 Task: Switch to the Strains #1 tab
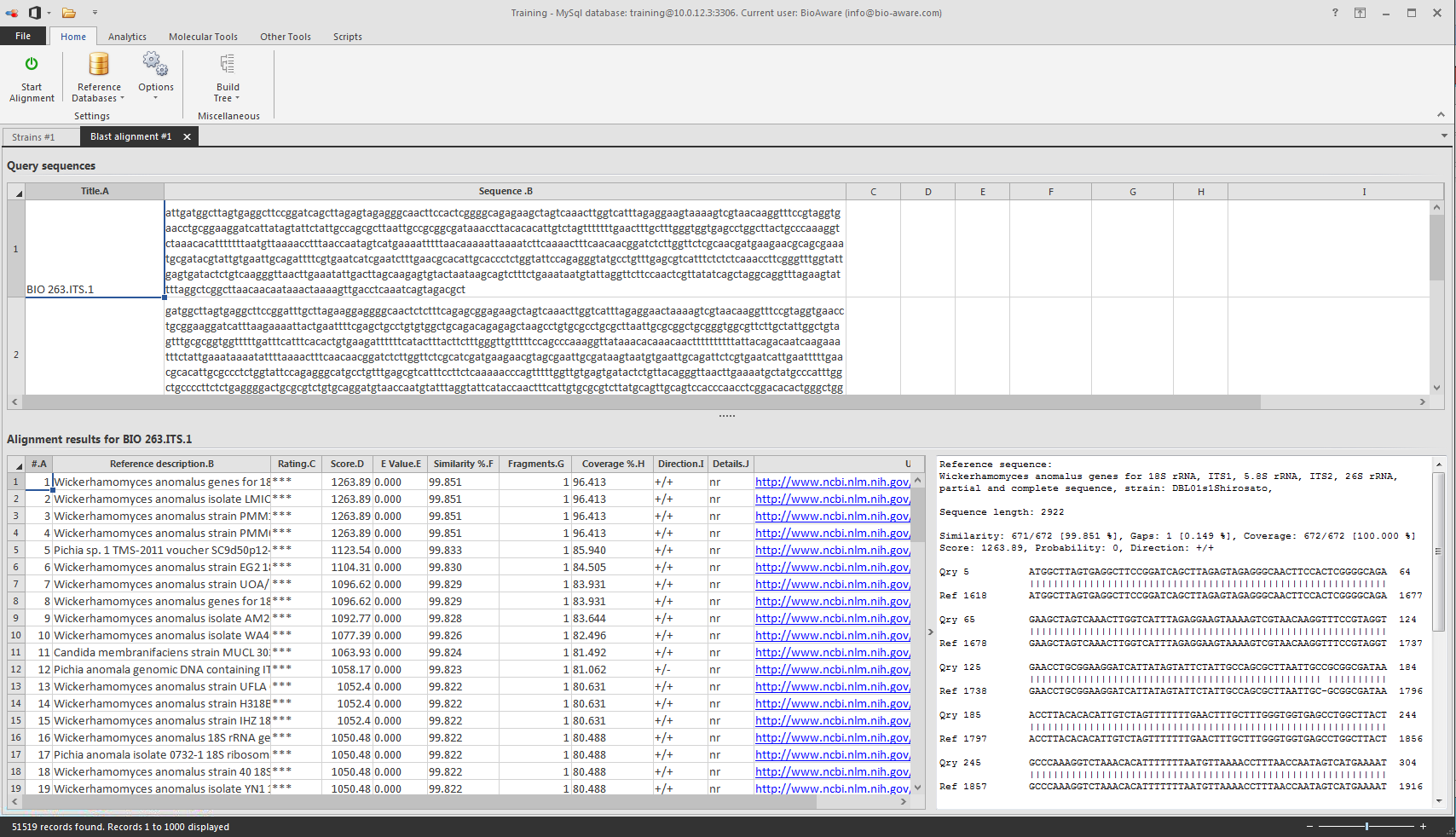pos(38,136)
